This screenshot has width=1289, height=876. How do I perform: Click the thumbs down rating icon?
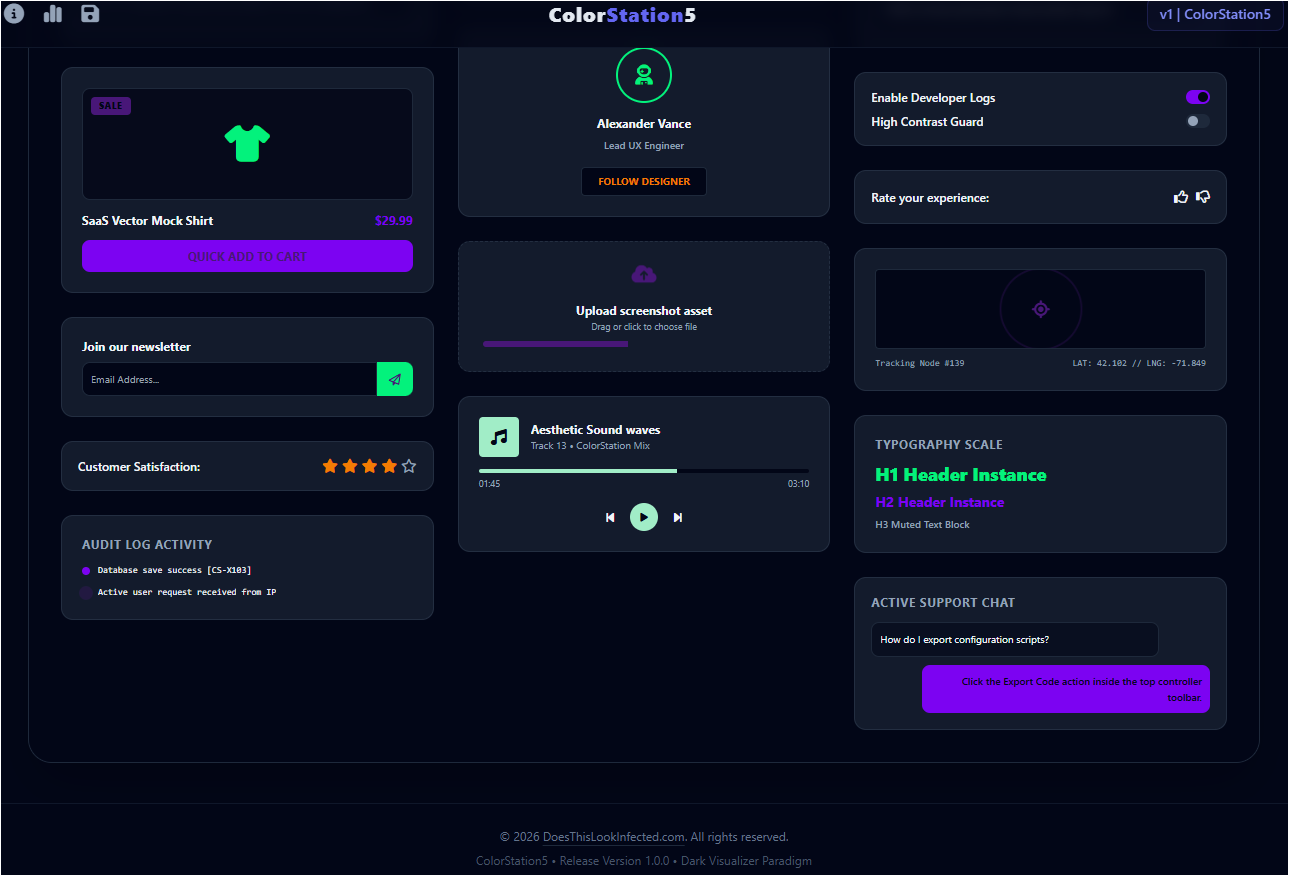point(1203,197)
